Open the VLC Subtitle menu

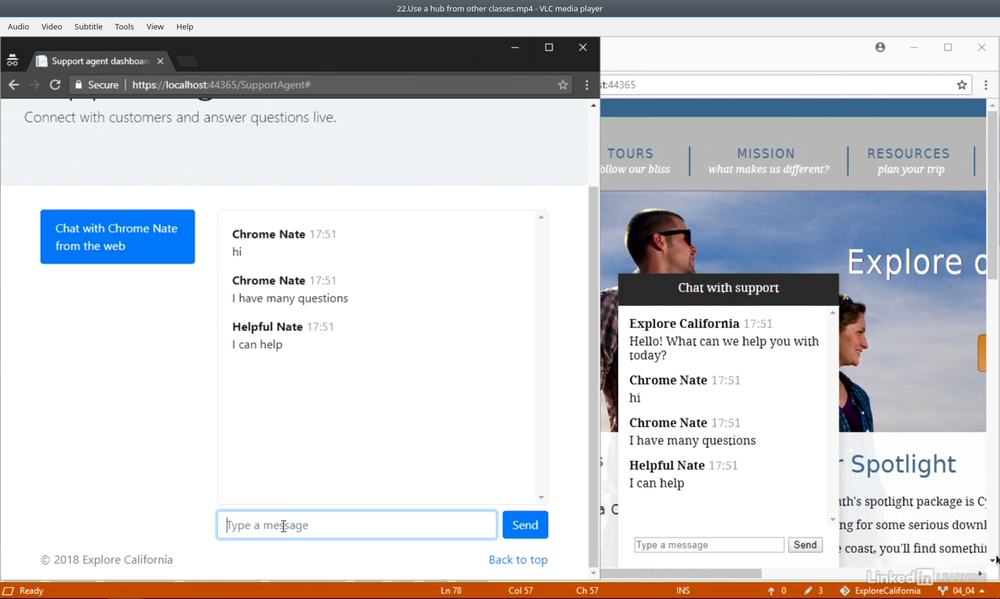click(88, 27)
